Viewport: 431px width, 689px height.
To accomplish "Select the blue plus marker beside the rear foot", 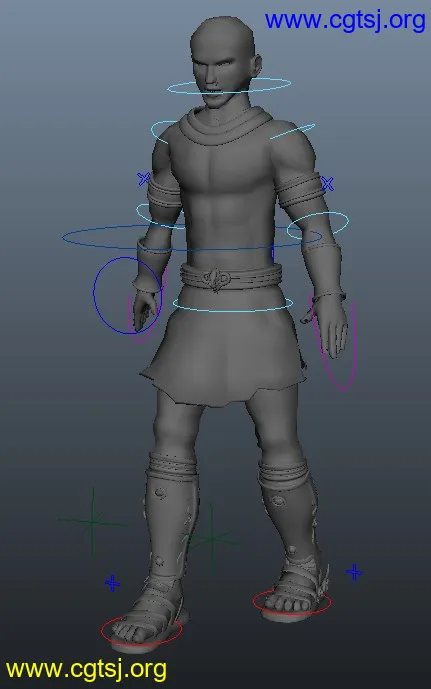I will pyautogui.click(x=354, y=573).
